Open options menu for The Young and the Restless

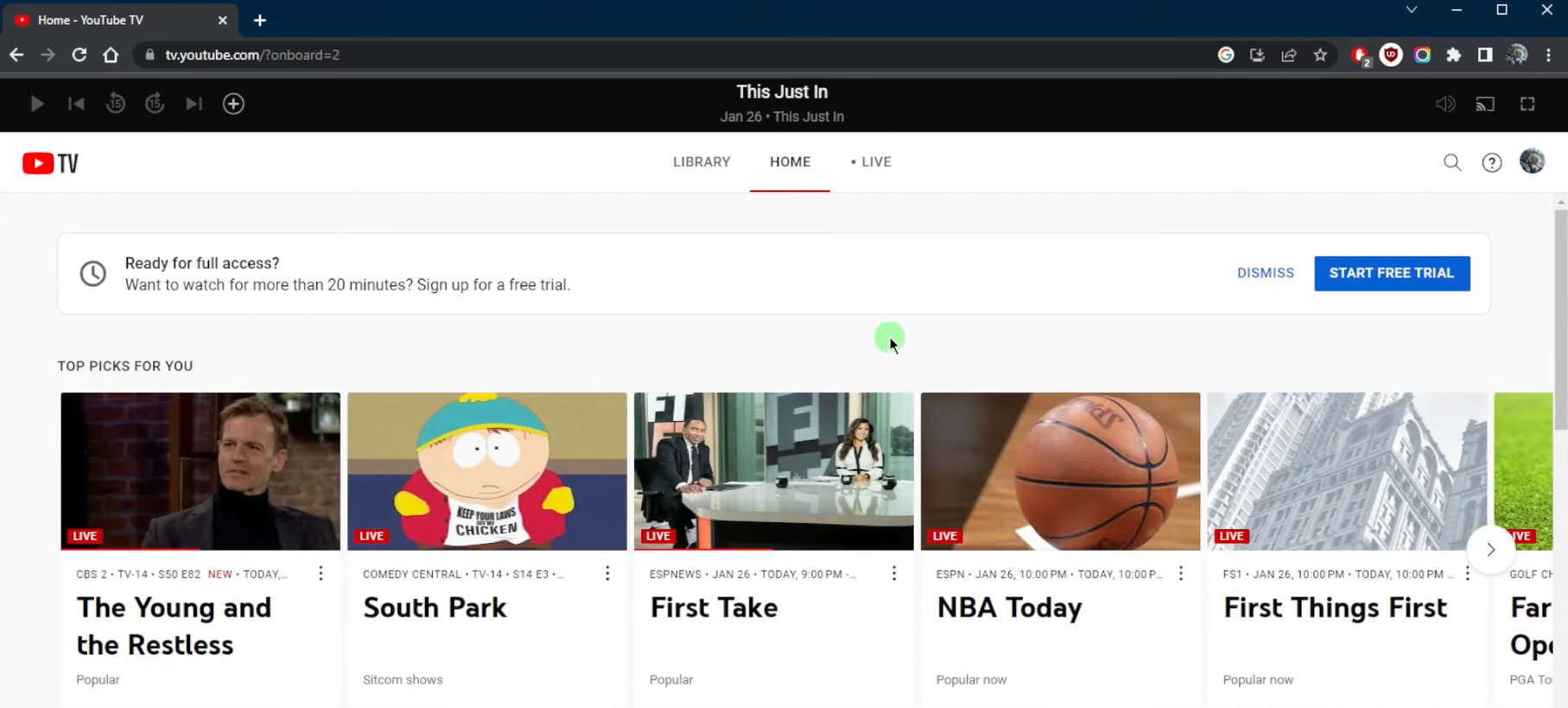click(x=321, y=573)
